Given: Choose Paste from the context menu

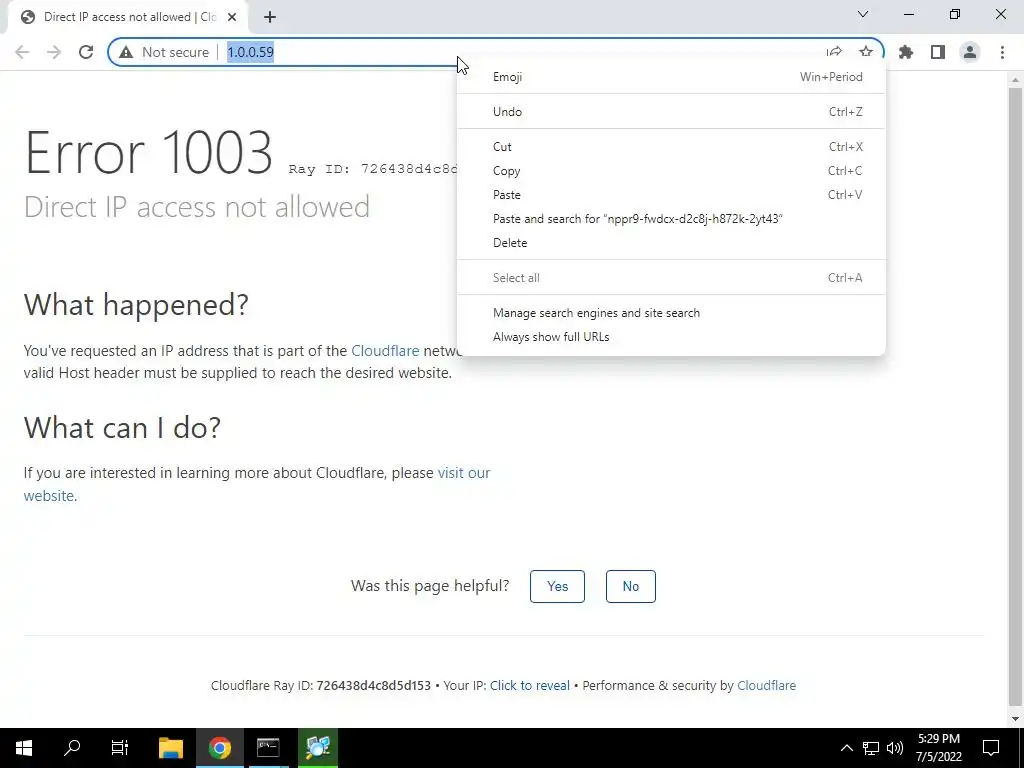Looking at the screenshot, I should click(671, 195).
